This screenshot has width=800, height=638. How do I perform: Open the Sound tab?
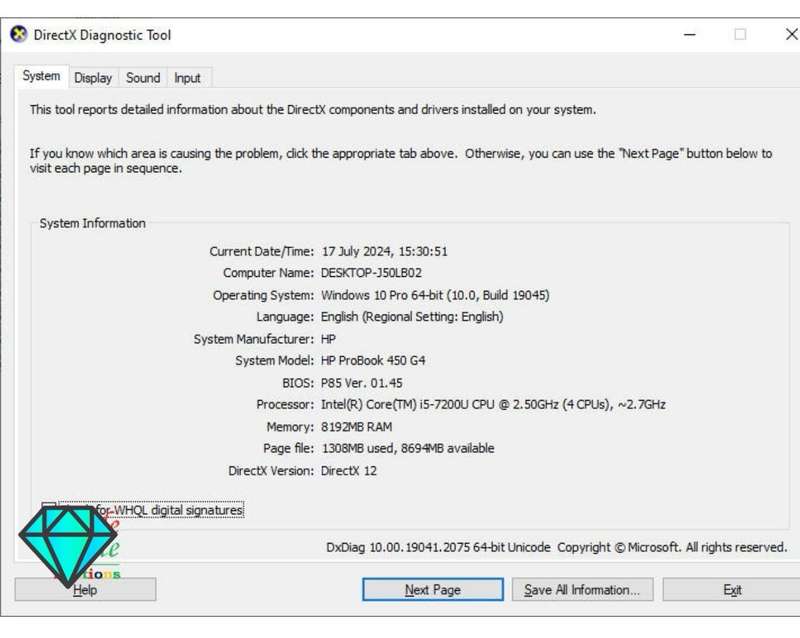click(x=143, y=78)
